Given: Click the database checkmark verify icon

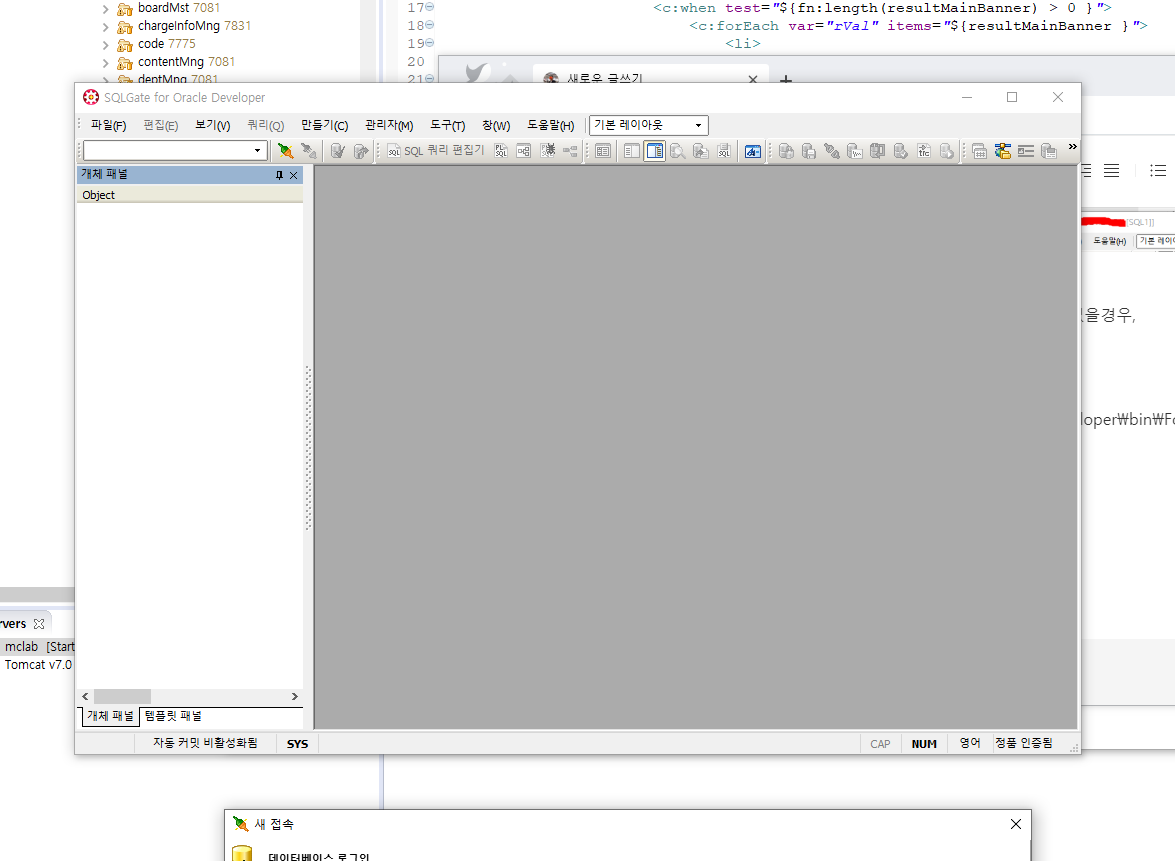Looking at the screenshot, I should coord(901,151).
